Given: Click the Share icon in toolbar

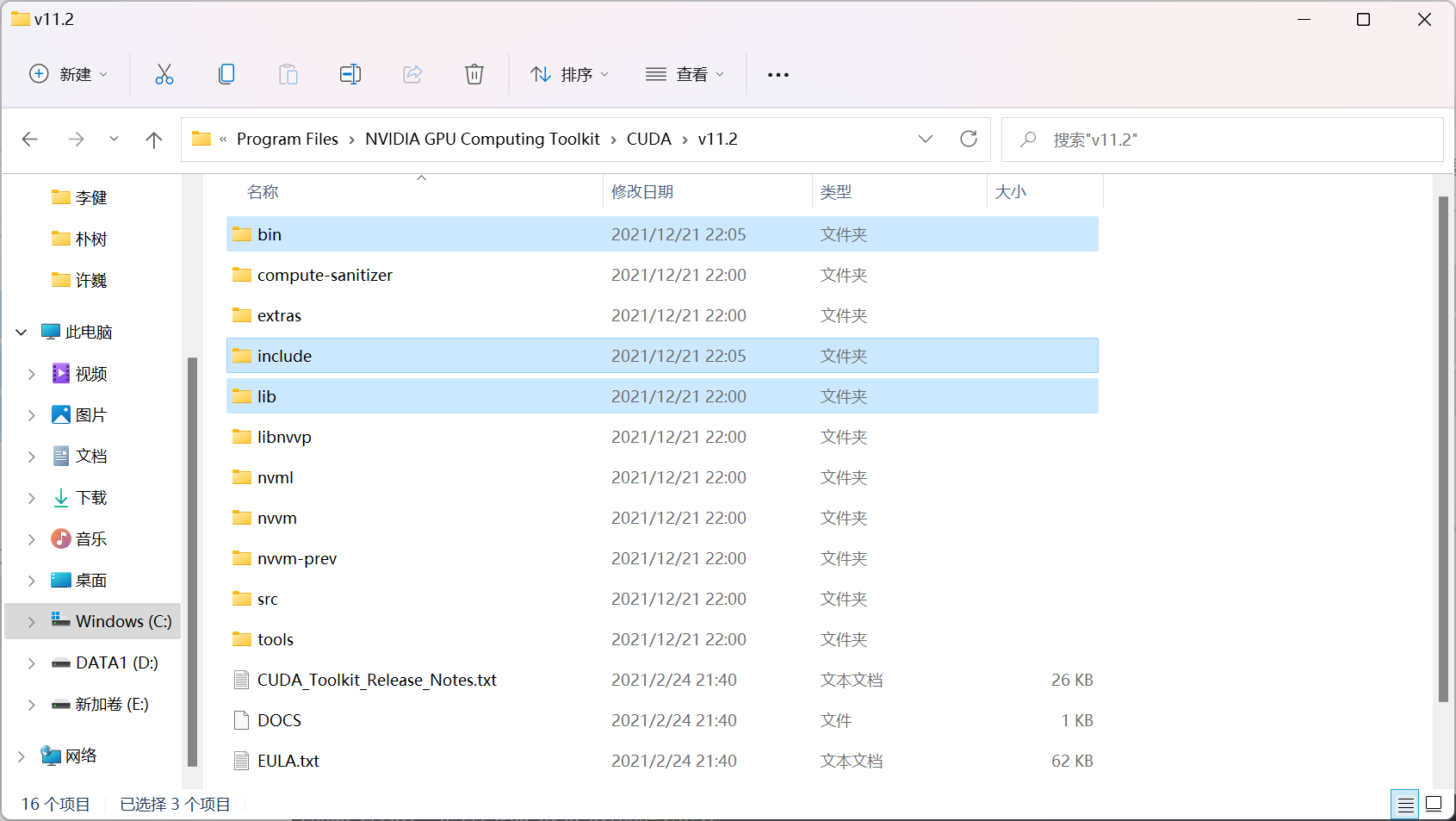Looking at the screenshot, I should (412, 74).
